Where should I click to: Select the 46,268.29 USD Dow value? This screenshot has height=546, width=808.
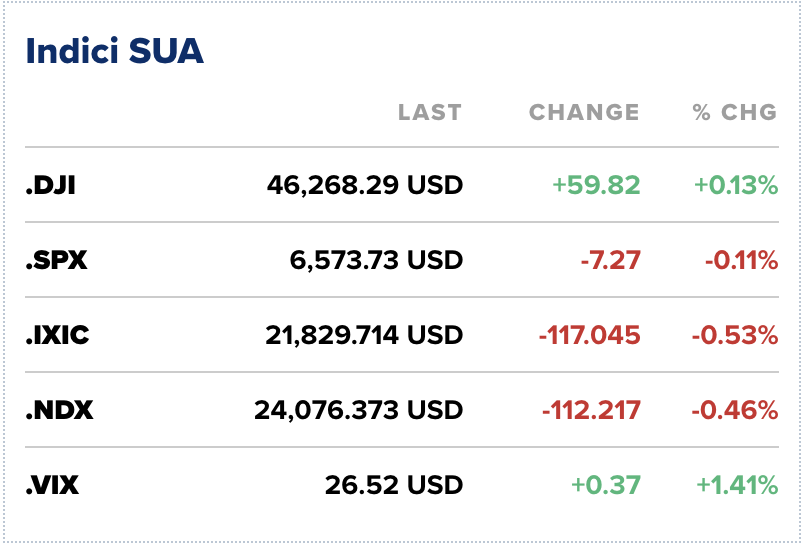click(x=365, y=185)
